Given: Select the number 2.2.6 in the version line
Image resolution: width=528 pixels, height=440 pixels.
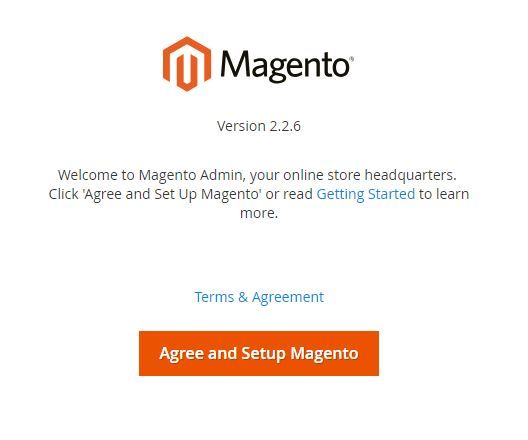Looking at the screenshot, I should pyautogui.click(x=285, y=126).
